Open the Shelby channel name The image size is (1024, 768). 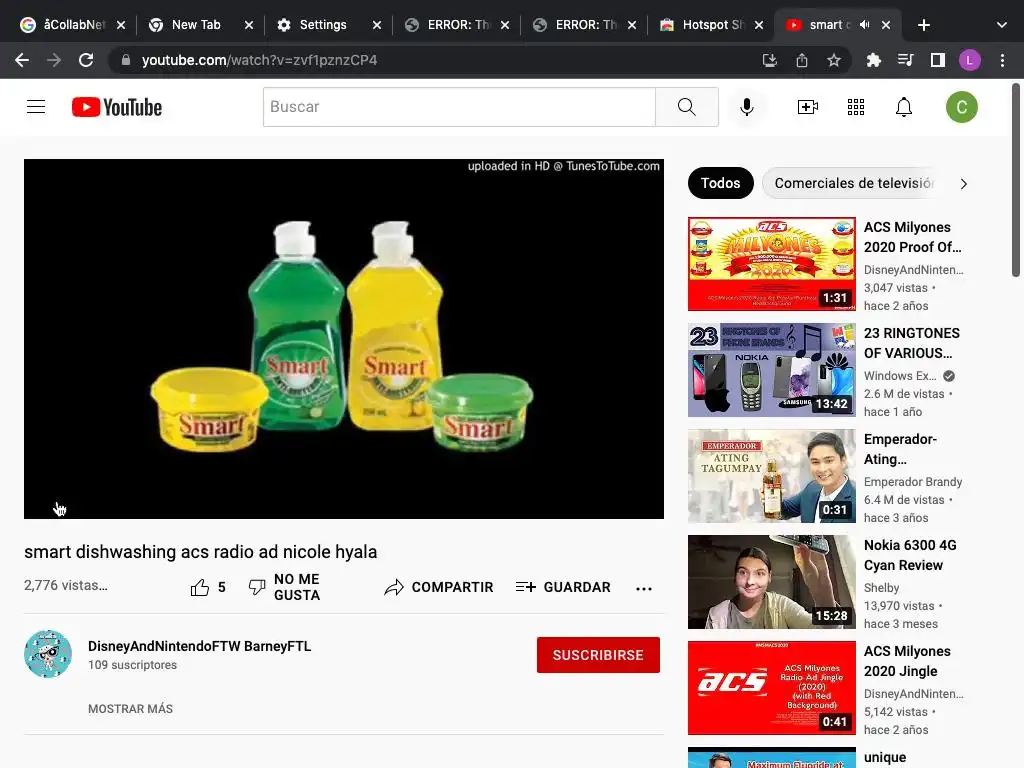881,588
